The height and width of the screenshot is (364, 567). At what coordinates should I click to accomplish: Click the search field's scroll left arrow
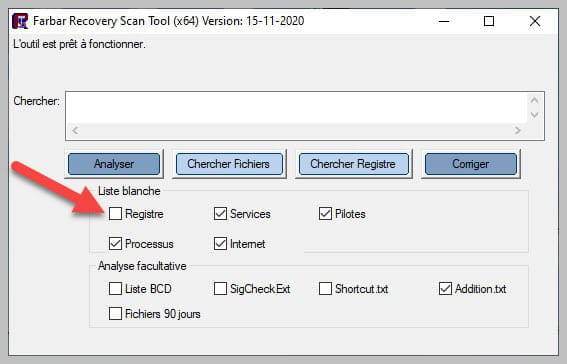pyautogui.click(x=75, y=130)
